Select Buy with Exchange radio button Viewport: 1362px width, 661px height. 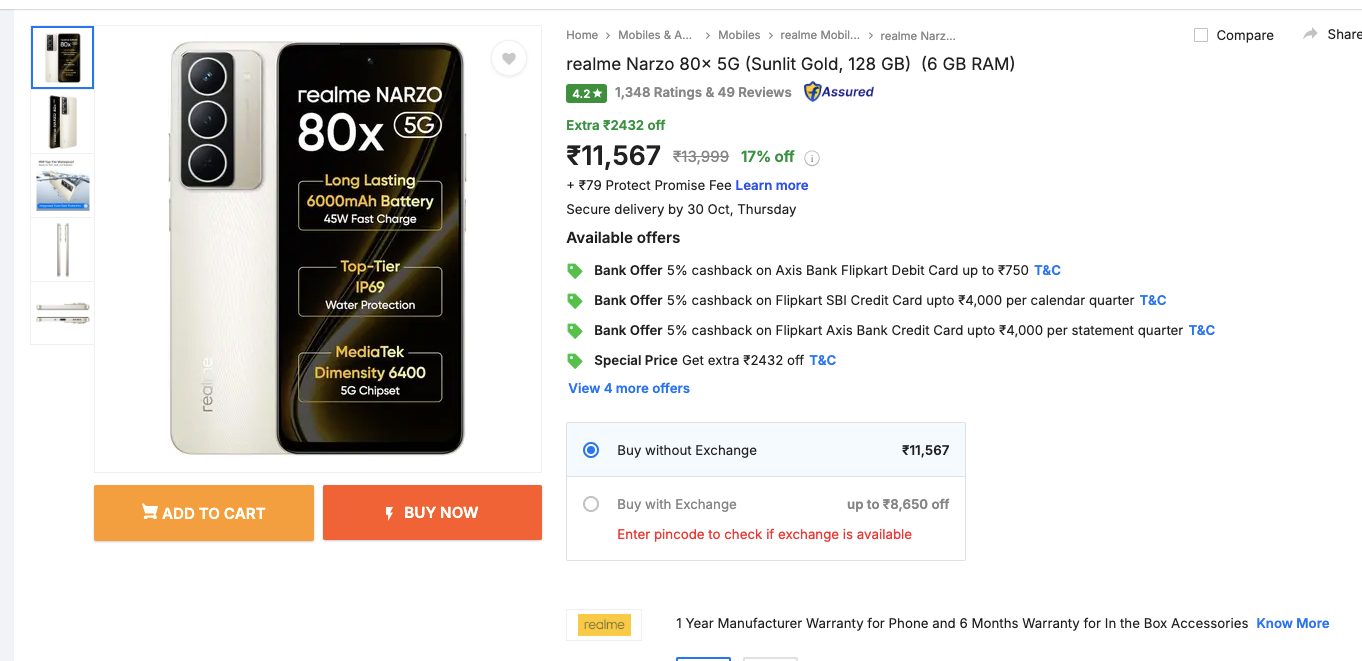tap(591, 504)
